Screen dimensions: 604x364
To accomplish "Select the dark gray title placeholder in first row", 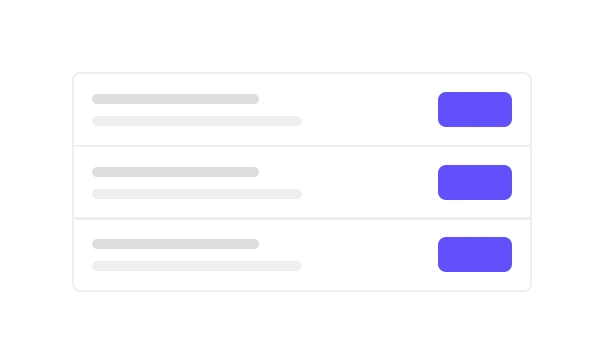I will 175,99.
